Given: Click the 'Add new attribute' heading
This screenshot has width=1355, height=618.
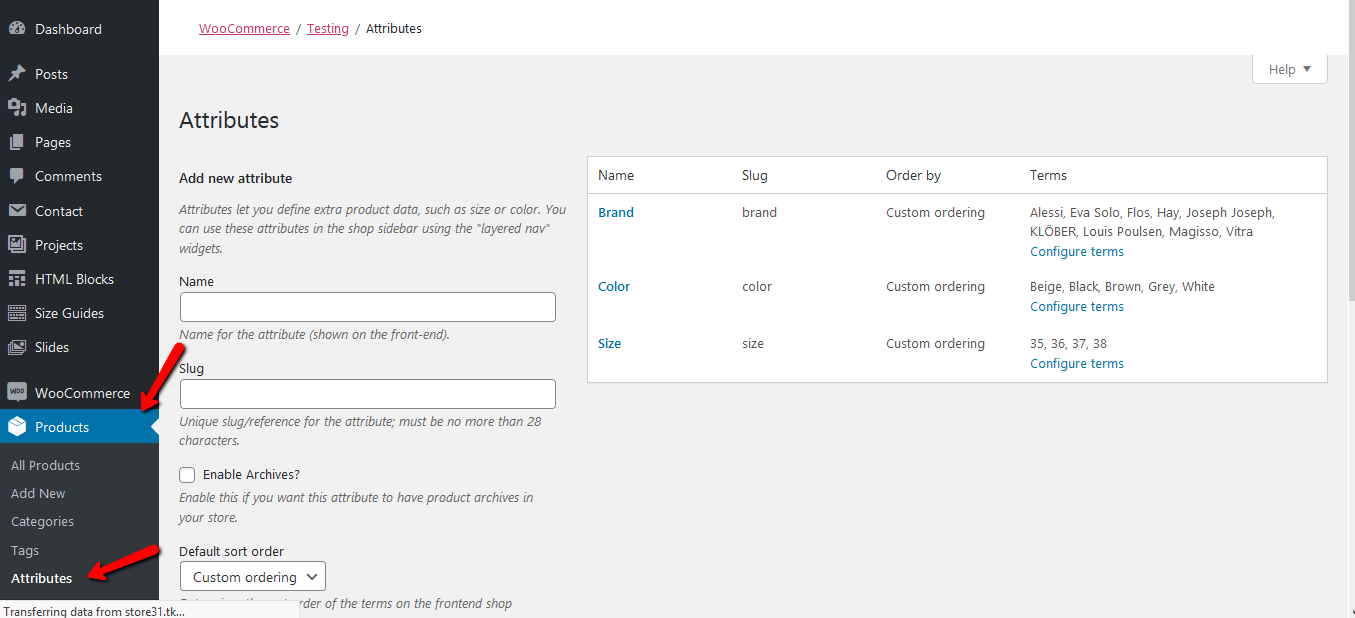Looking at the screenshot, I should click(x=235, y=178).
